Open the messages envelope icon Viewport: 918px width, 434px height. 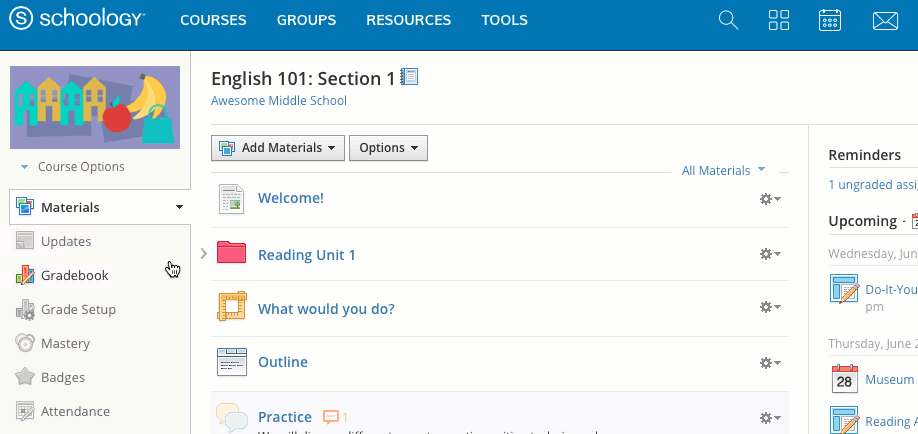(885, 20)
